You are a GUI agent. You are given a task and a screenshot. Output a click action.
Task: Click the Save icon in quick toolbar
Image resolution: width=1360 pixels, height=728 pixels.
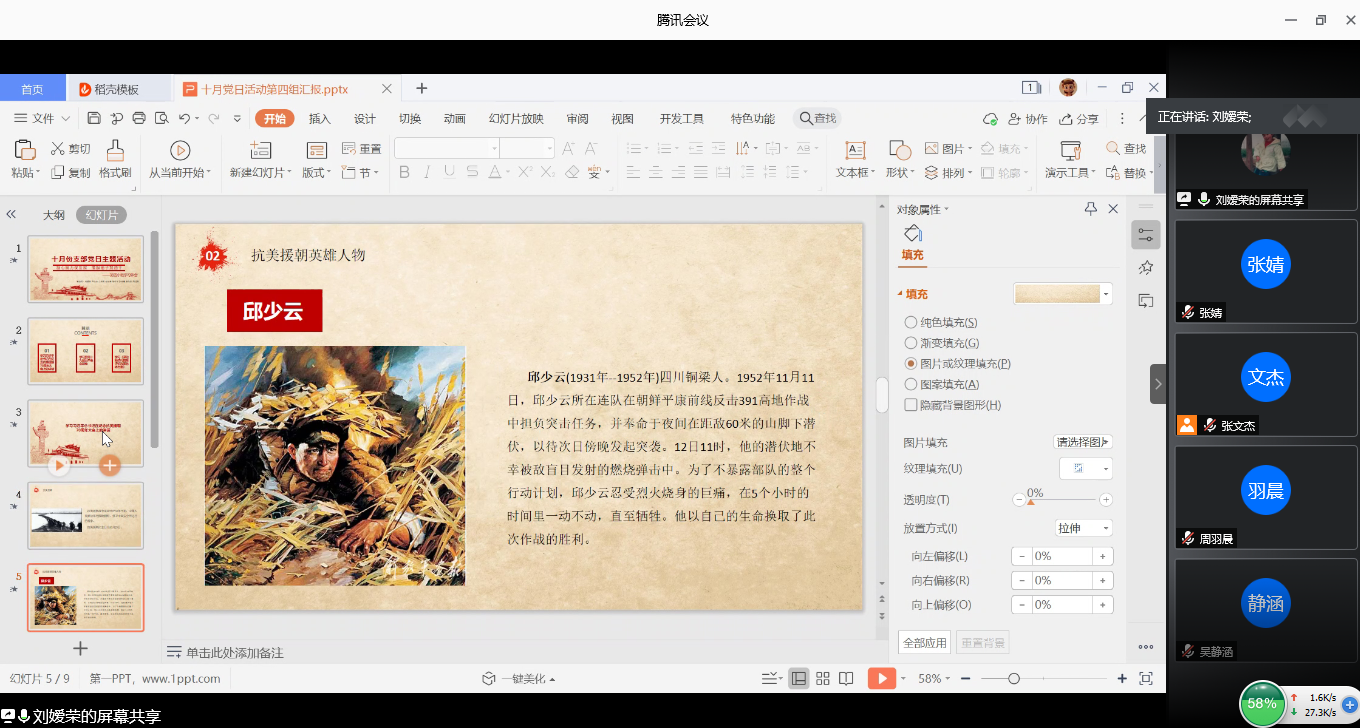[x=94, y=119]
